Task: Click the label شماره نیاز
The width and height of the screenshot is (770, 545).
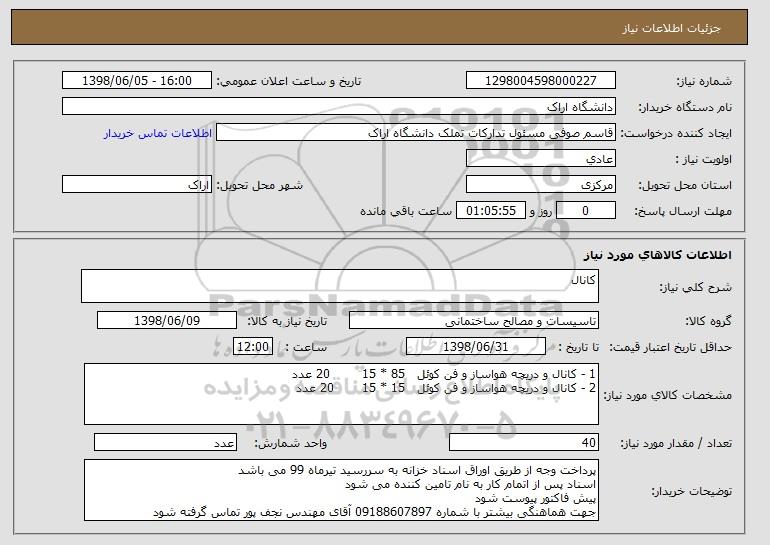Action: 704,81
